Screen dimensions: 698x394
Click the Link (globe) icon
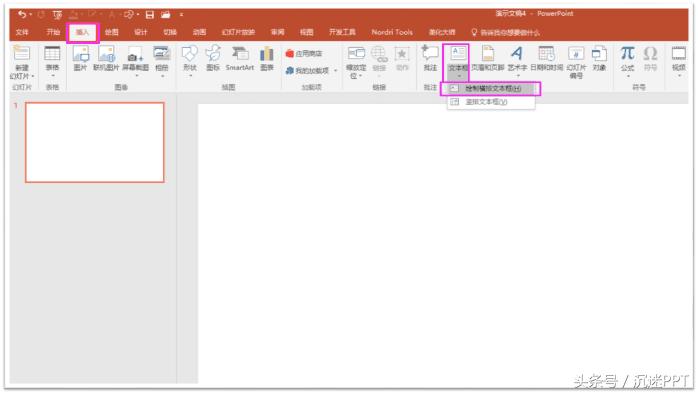[x=379, y=53]
